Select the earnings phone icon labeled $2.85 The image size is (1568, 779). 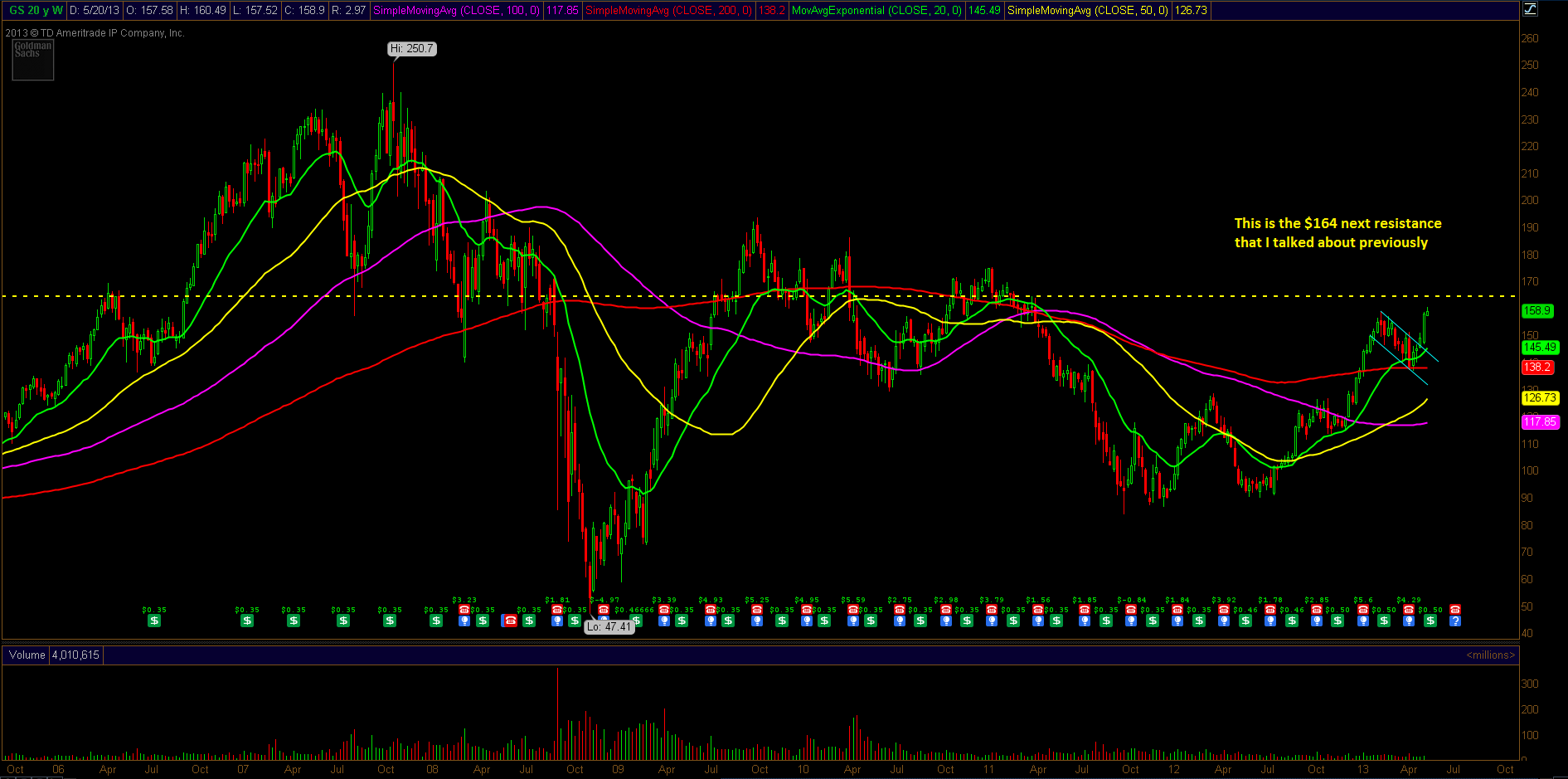click(x=1317, y=610)
